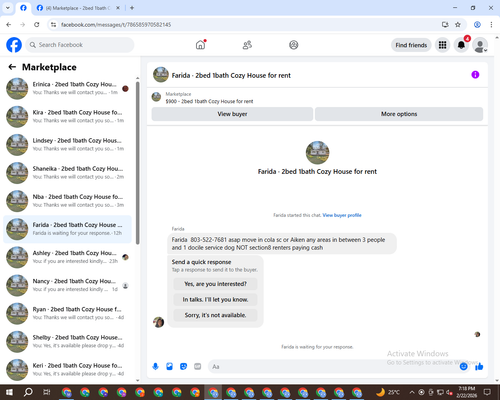Attach a file with the photo icon
The width and height of the screenshot is (500, 400).
coord(169,367)
